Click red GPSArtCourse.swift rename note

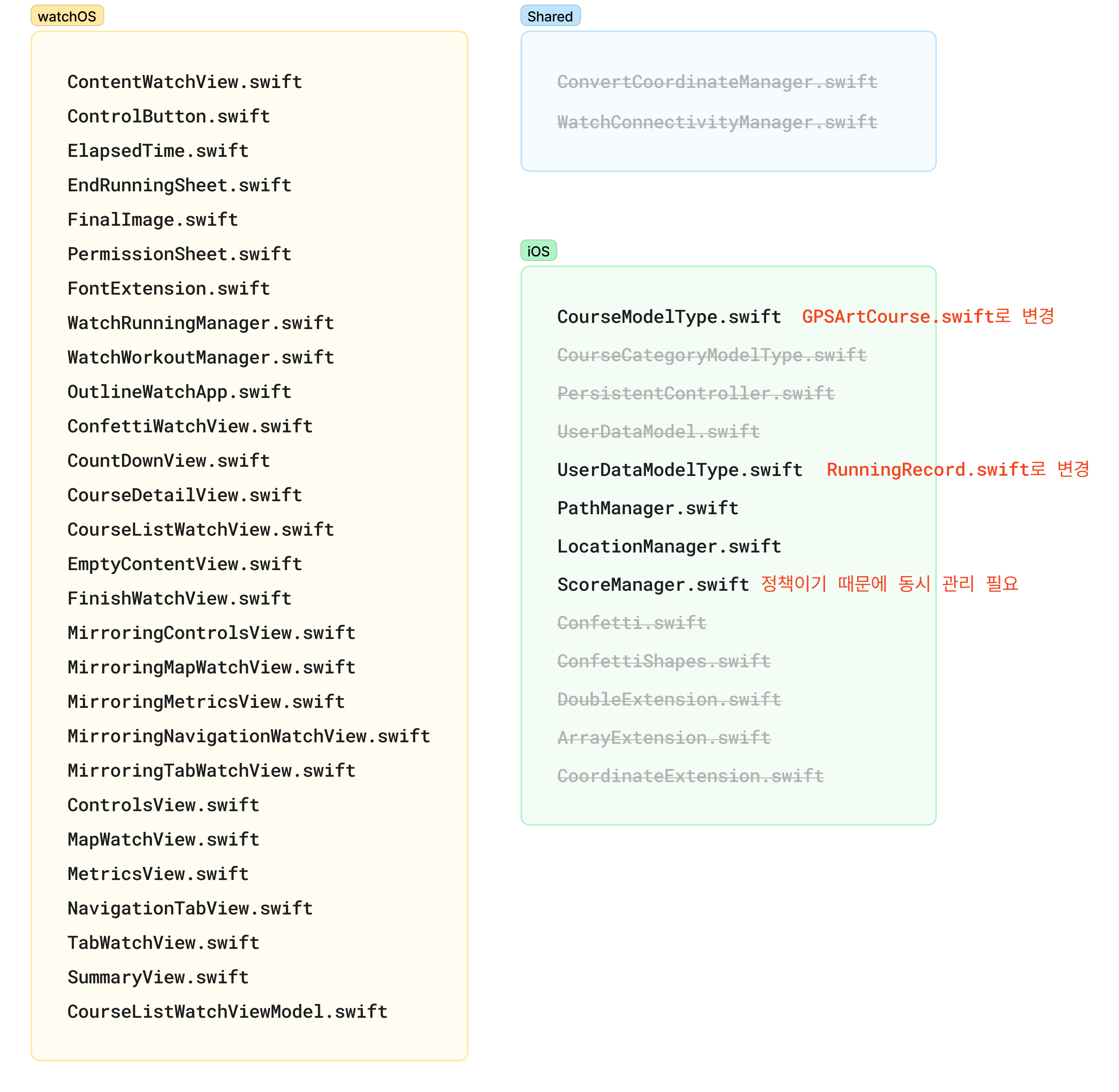click(927, 316)
